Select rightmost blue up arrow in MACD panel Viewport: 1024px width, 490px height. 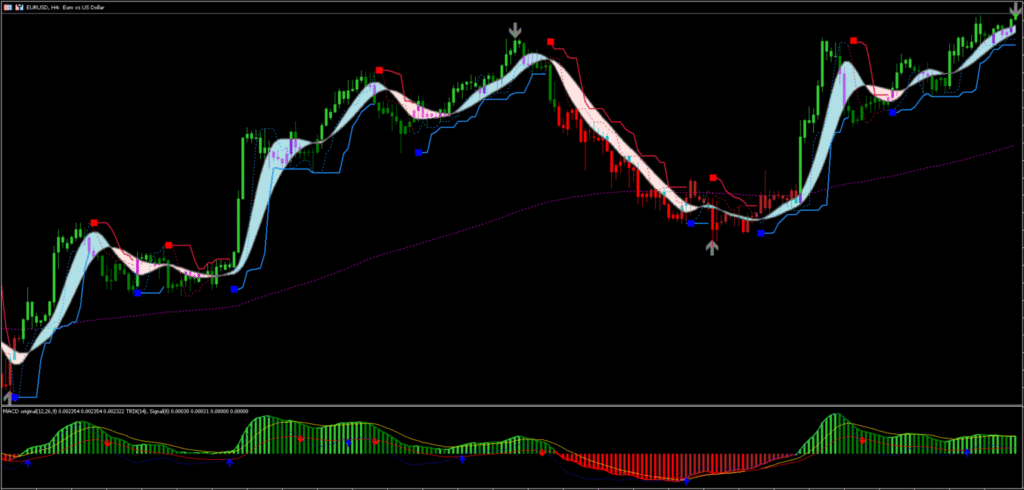966,452
